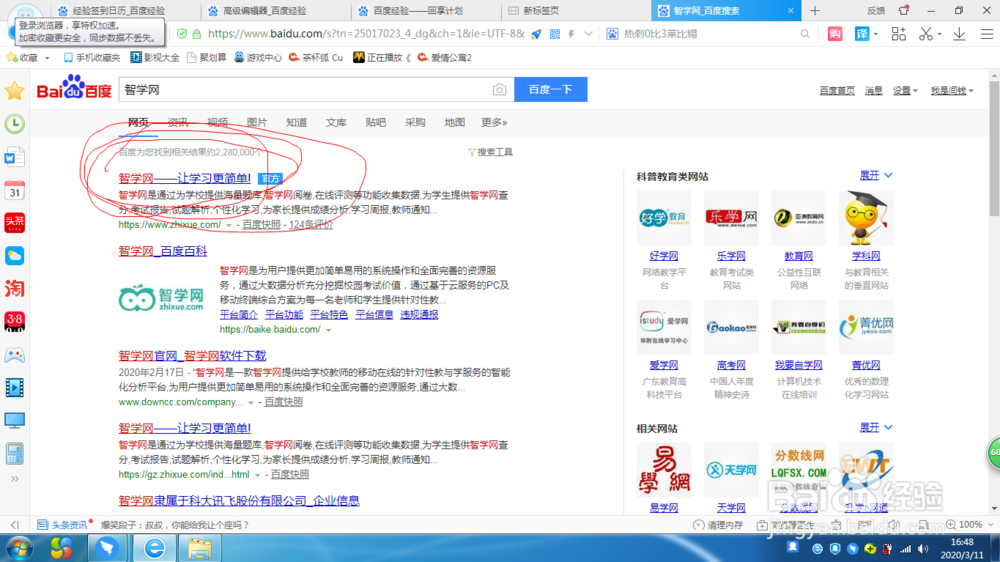Open the 手机收藏夹 bookmark

click(91, 58)
